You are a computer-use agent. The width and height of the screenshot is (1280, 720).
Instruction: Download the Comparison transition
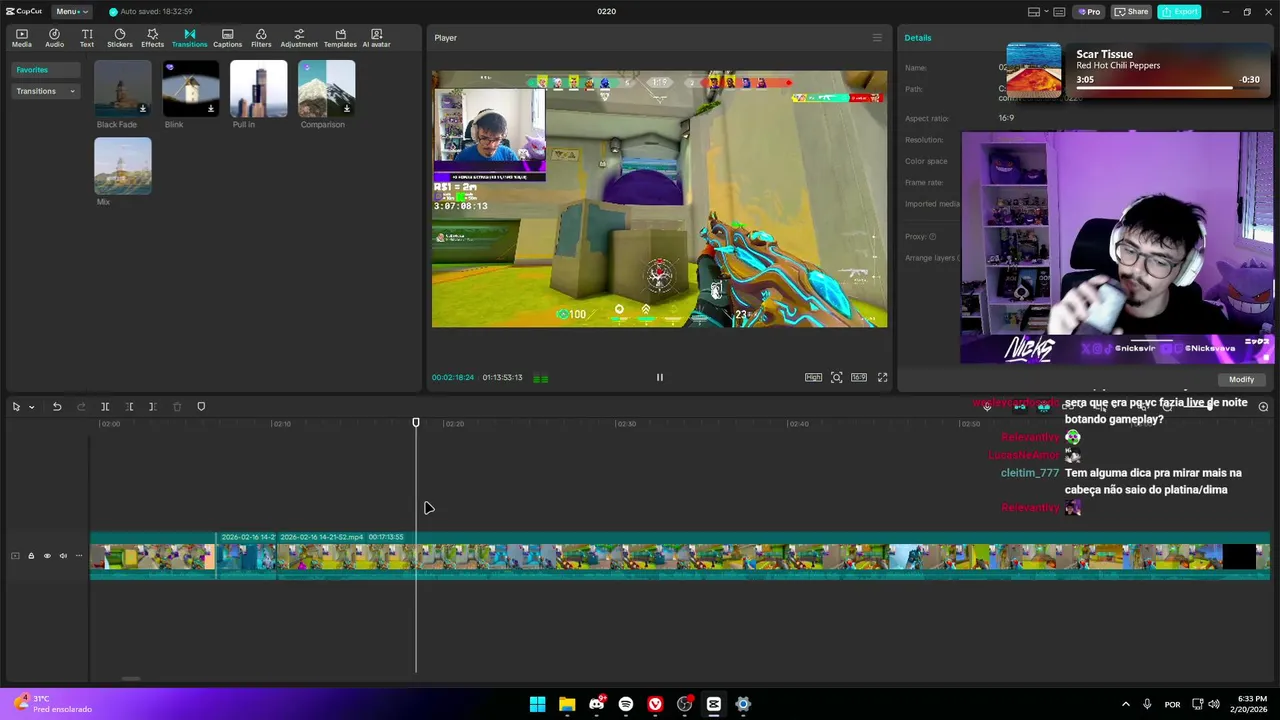click(347, 109)
